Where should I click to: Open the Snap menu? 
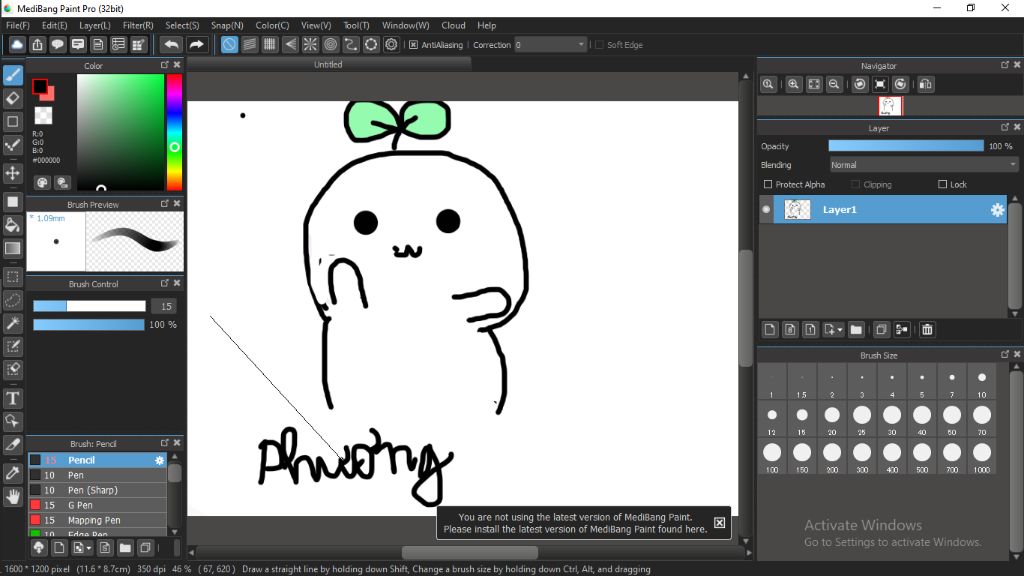click(x=227, y=25)
